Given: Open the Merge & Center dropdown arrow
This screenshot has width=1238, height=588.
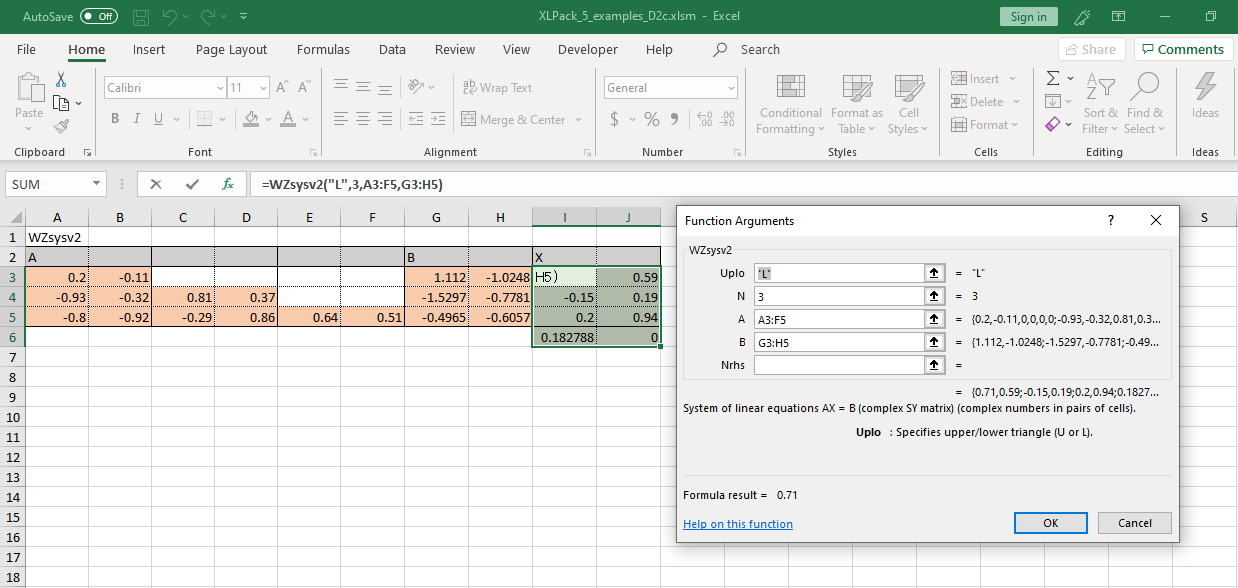Looking at the screenshot, I should (x=577, y=120).
